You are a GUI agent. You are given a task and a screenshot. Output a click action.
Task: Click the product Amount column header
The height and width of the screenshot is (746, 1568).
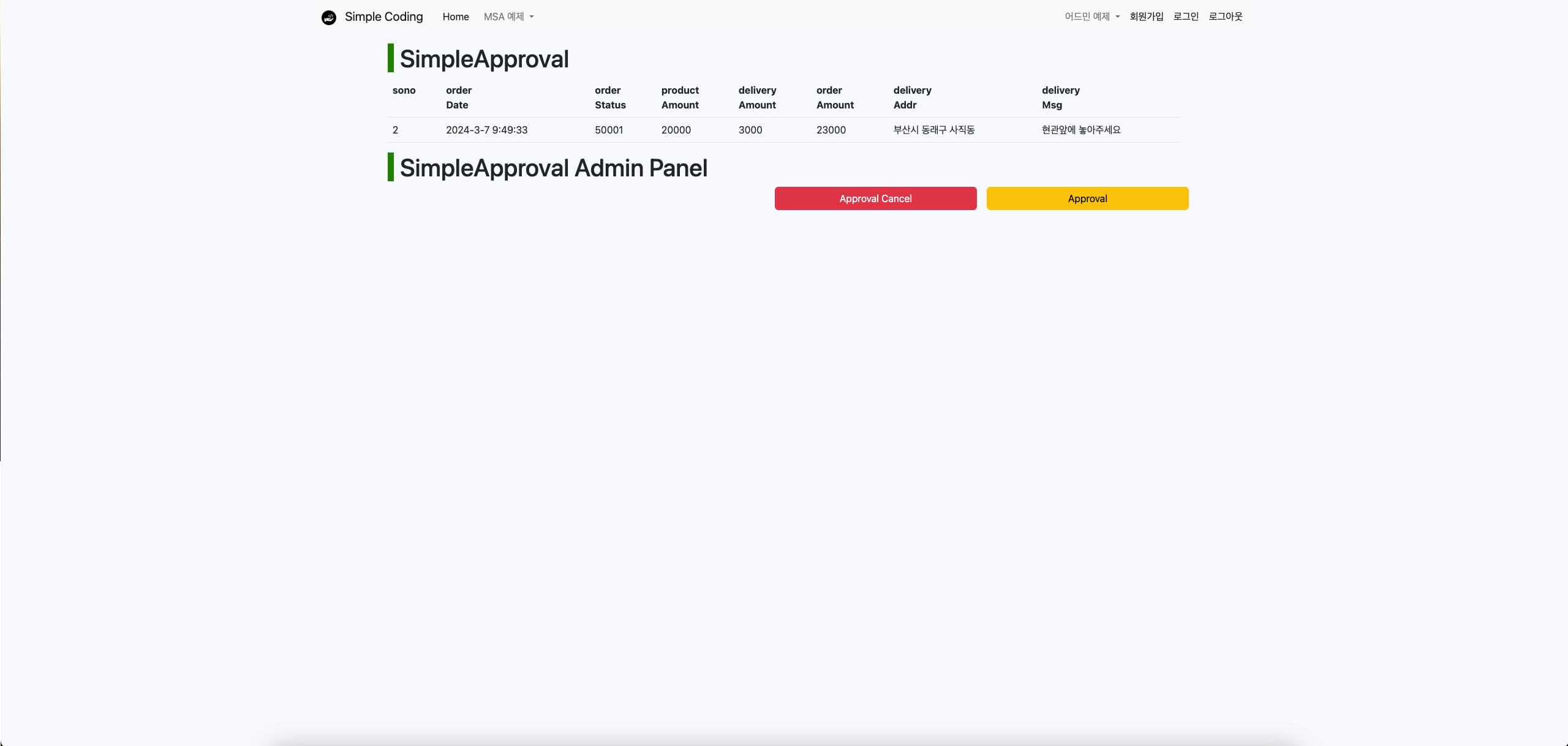(x=679, y=97)
